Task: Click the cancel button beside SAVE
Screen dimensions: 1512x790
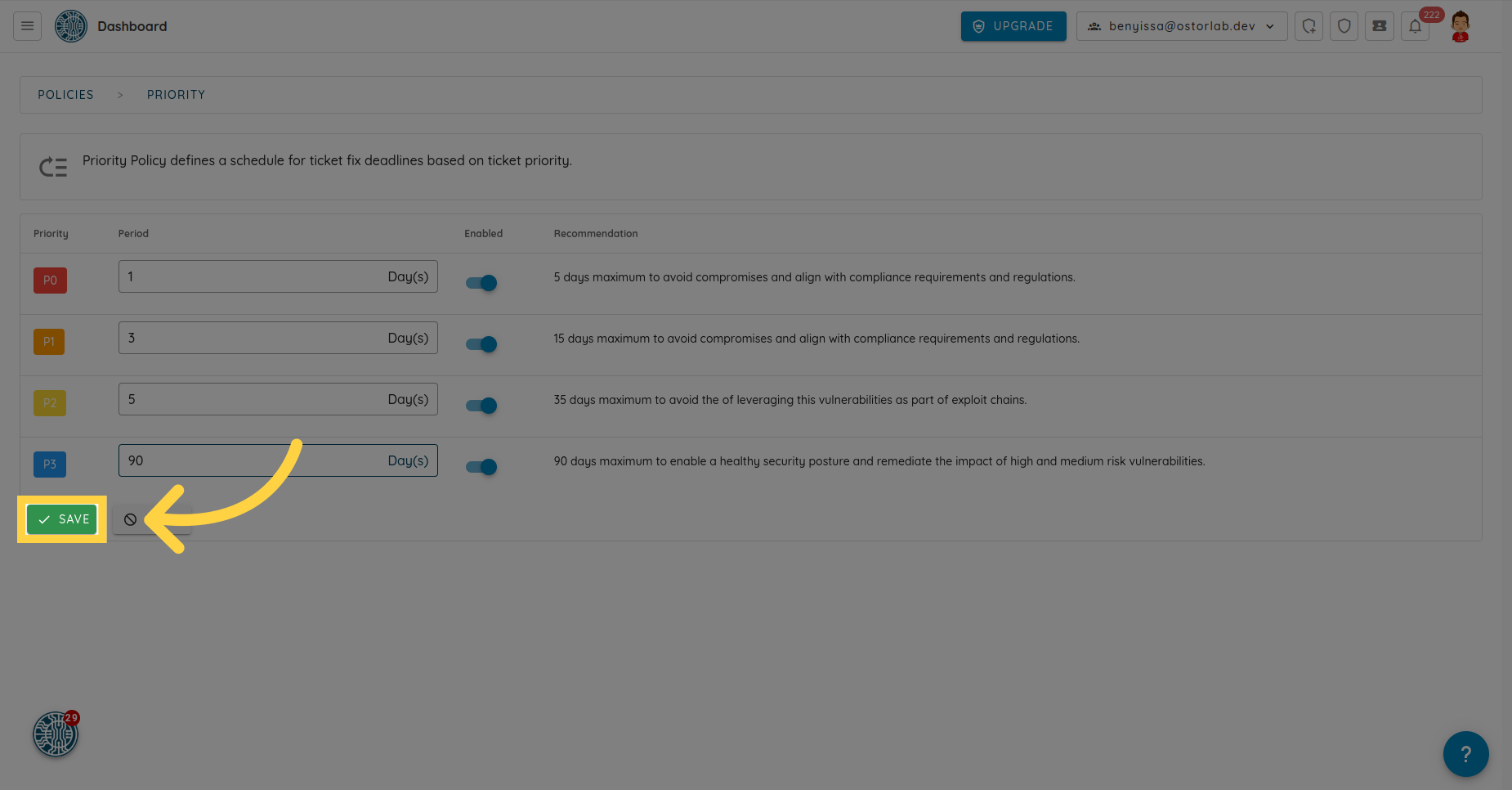Action: [131, 519]
